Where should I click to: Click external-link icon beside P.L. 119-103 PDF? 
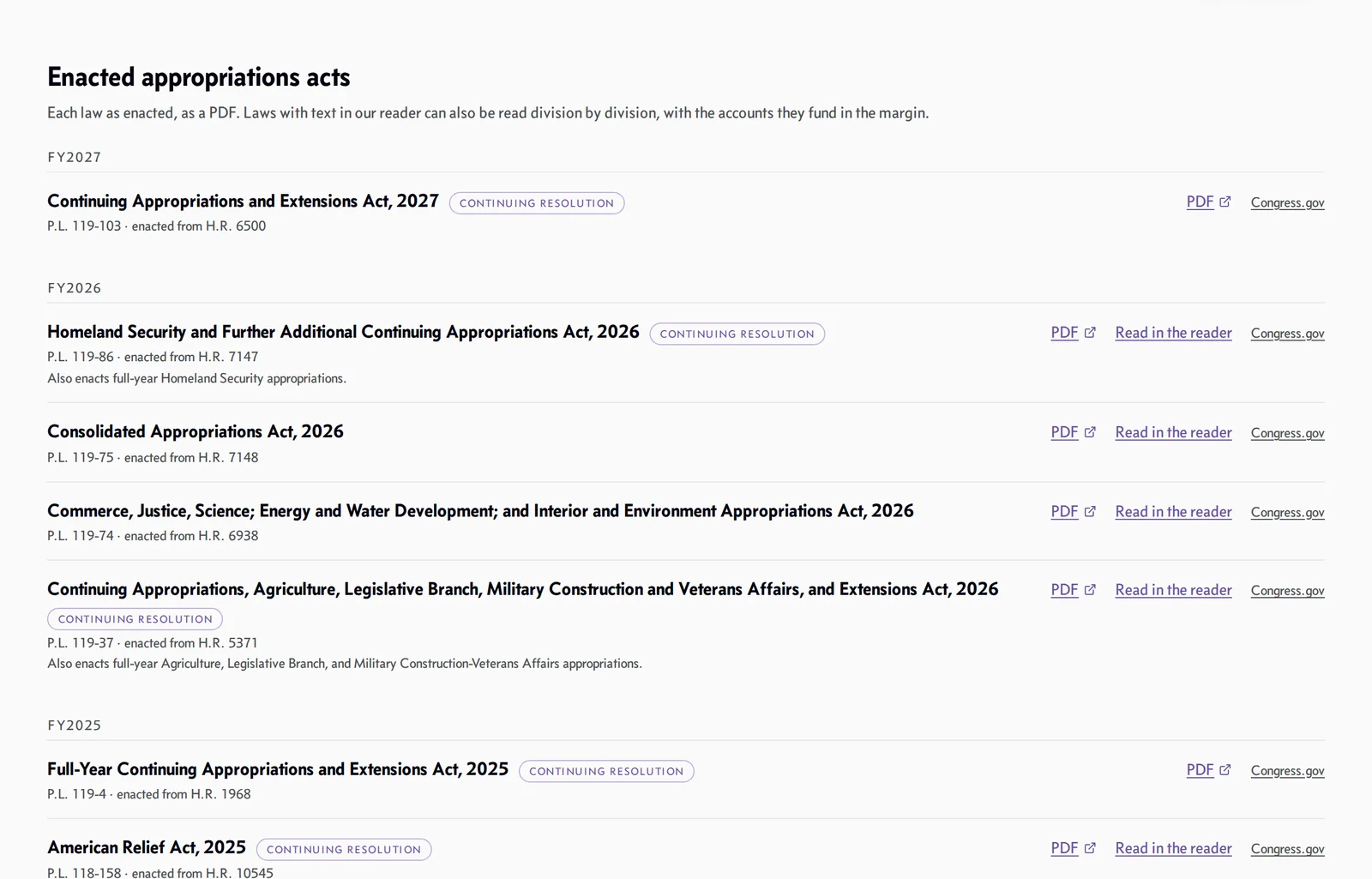[x=1225, y=202]
